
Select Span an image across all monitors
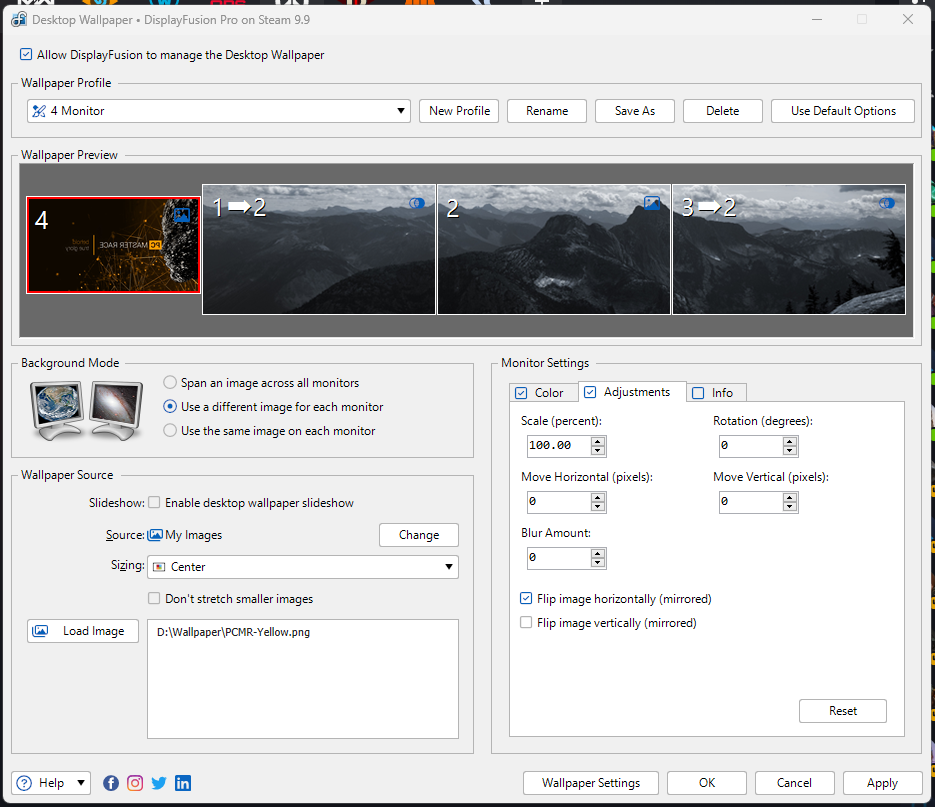(171, 383)
